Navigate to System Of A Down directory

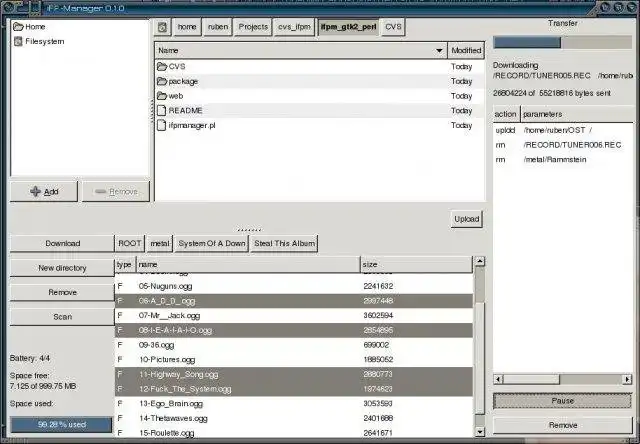(x=212, y=243)
